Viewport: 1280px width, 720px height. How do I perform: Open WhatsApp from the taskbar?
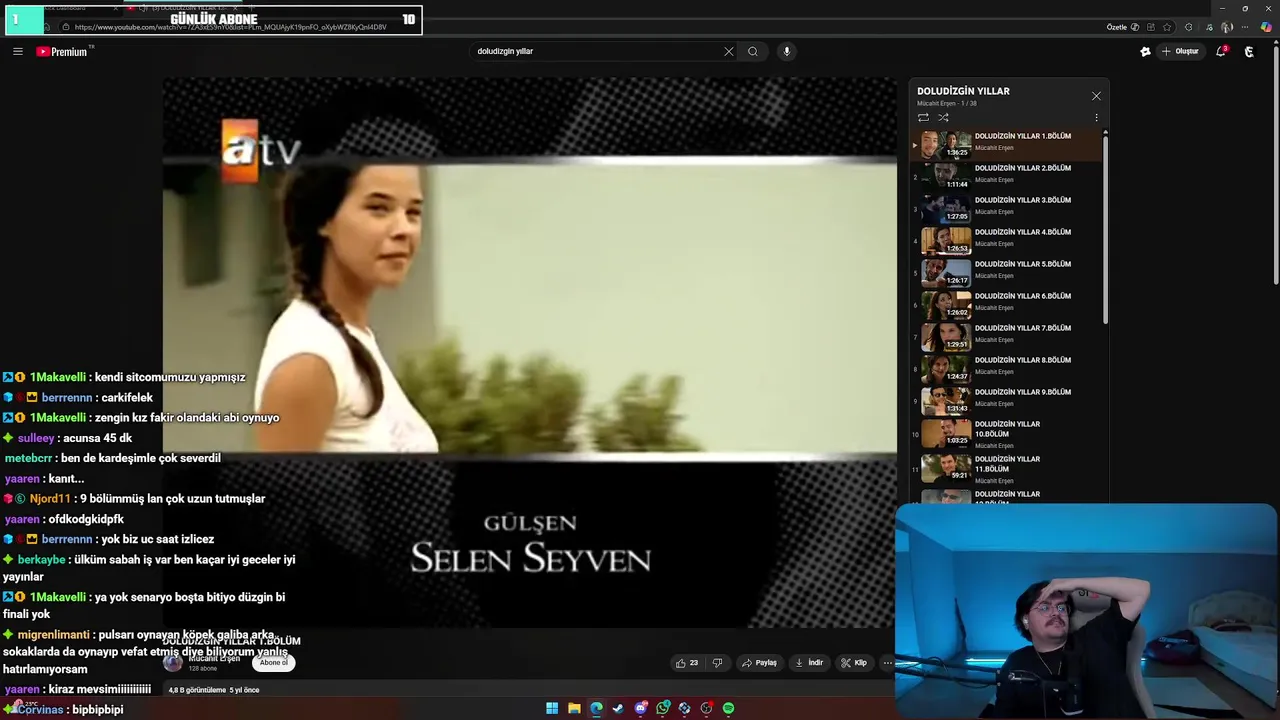click(x=663, y=708)
